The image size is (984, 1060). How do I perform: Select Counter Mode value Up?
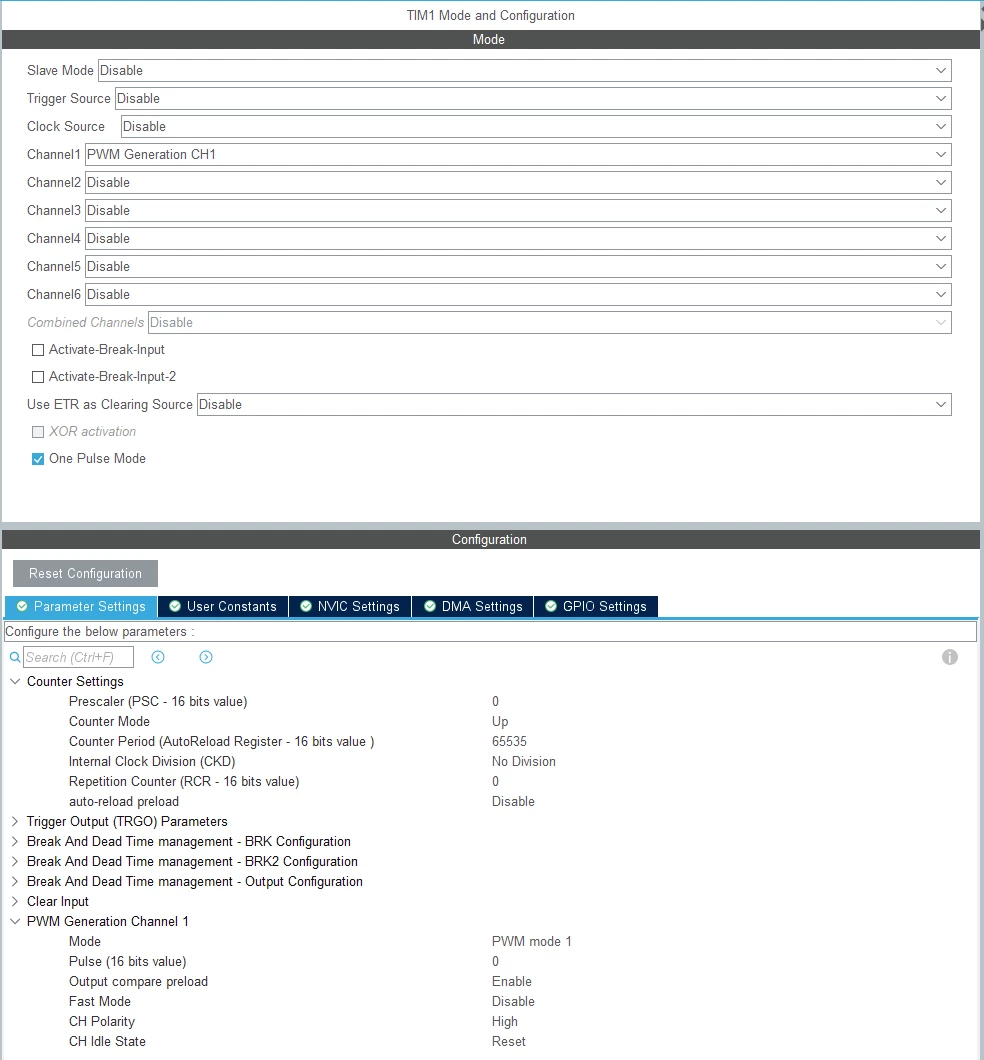(500, 722)
